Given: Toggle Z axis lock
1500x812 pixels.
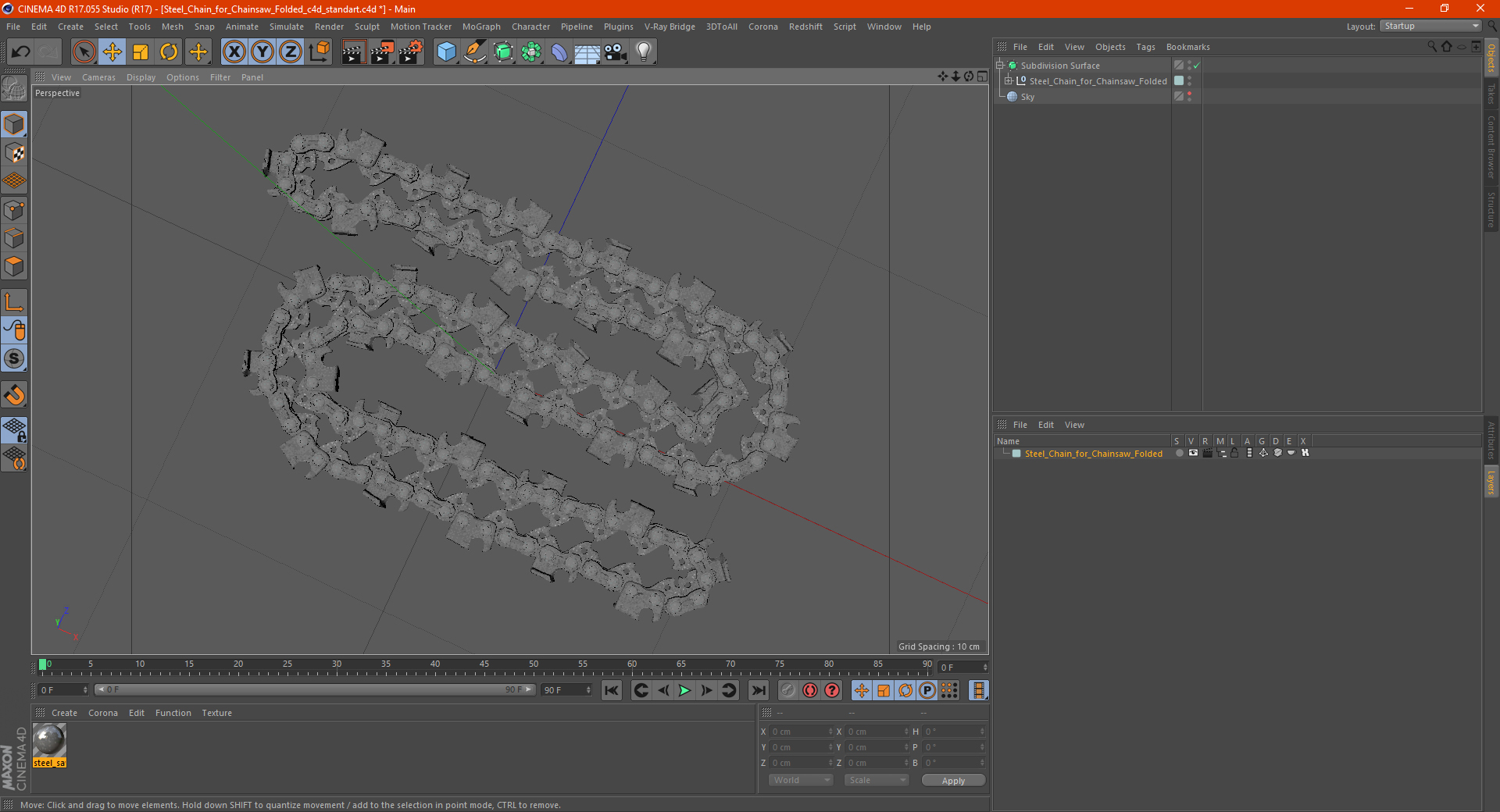Looking at the screenshot, I should (x=291, y=52).
